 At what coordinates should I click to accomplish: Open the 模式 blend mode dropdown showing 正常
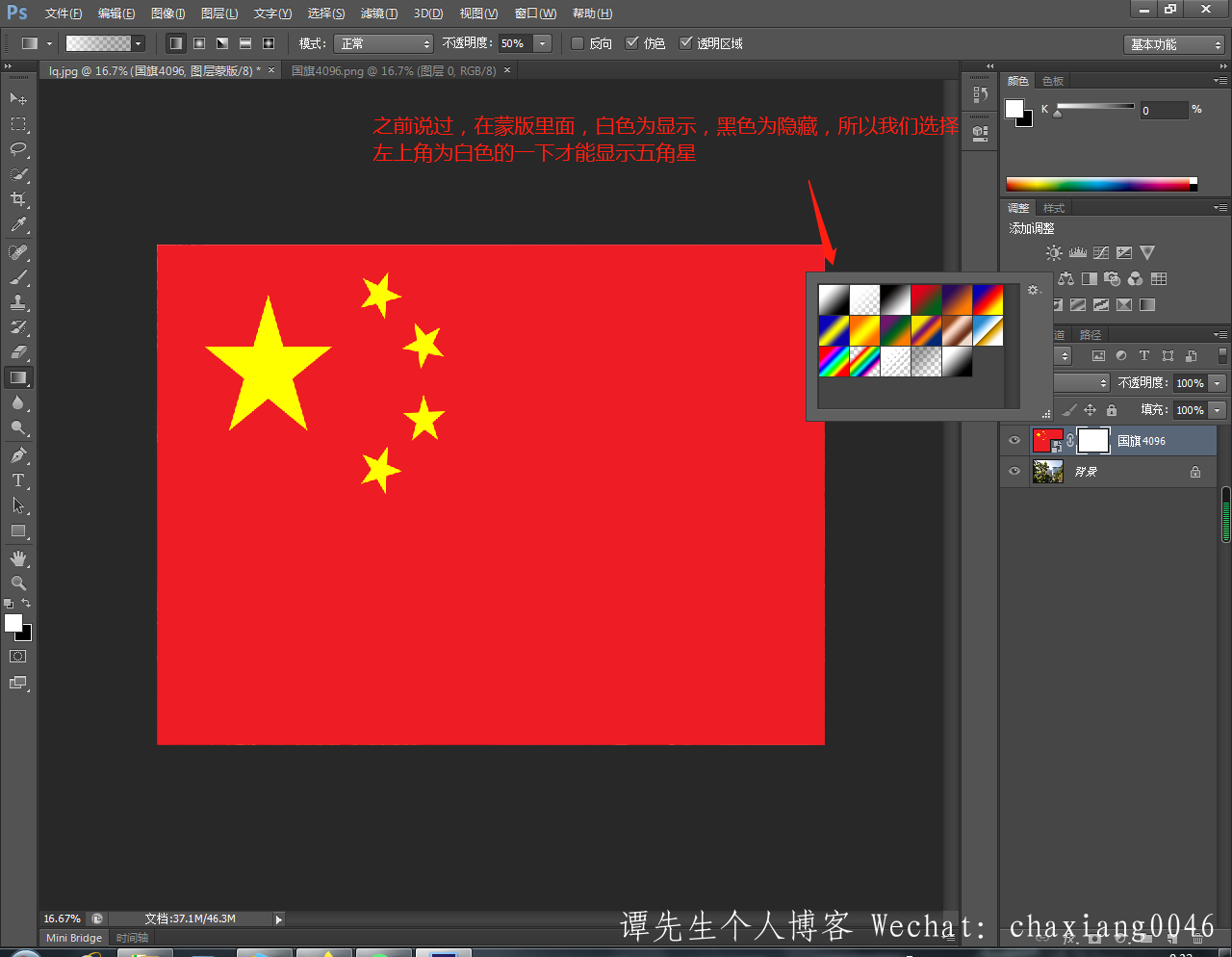coord(383,43)
